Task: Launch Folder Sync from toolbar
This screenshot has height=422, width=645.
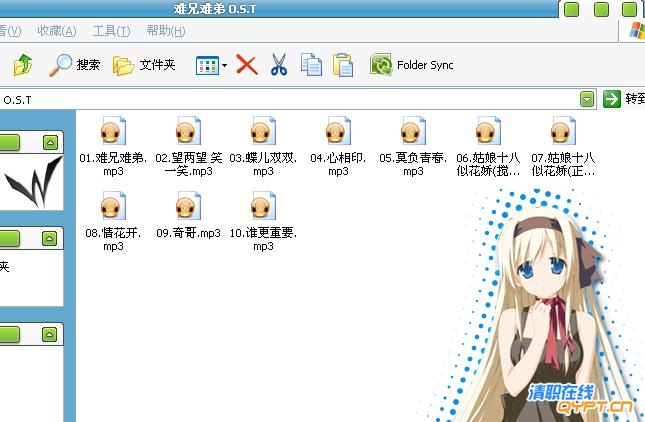Action: (411, 65)
